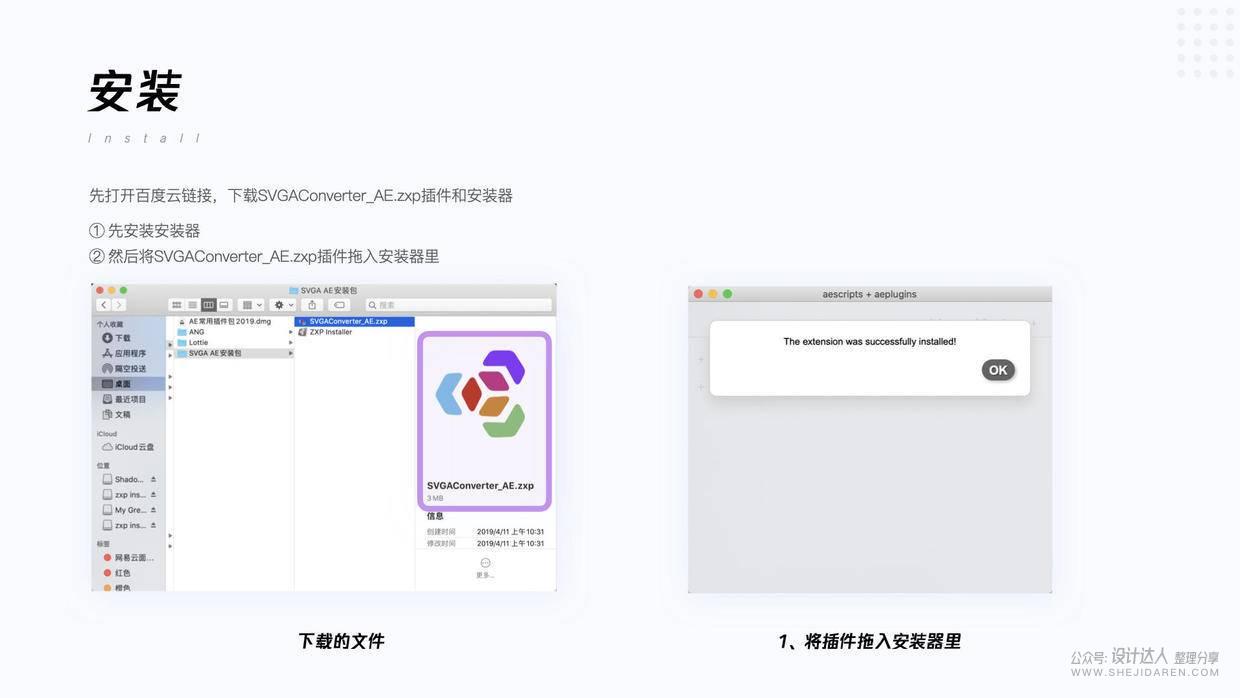Go forward in the Finder window
1240x698 pixels.
[119, 305]
